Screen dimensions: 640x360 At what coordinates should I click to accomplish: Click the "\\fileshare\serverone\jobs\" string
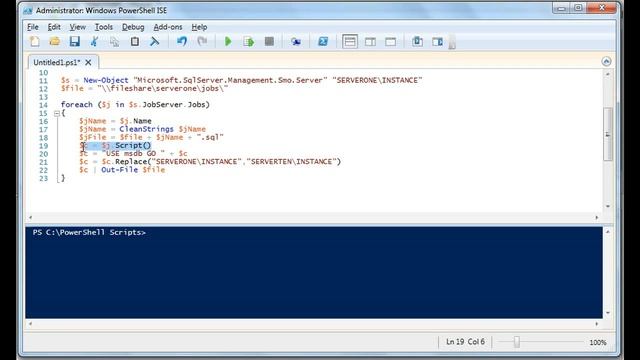pyautogui.click(x=162, y=89)
